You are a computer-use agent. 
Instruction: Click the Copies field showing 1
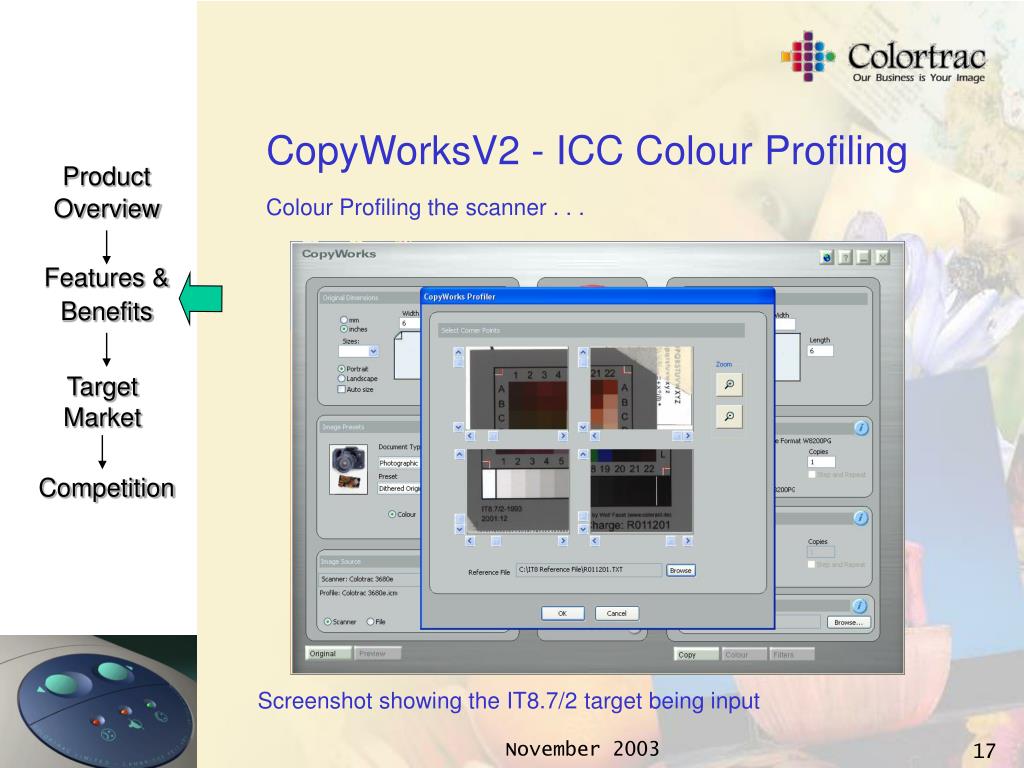coord(822,462)
